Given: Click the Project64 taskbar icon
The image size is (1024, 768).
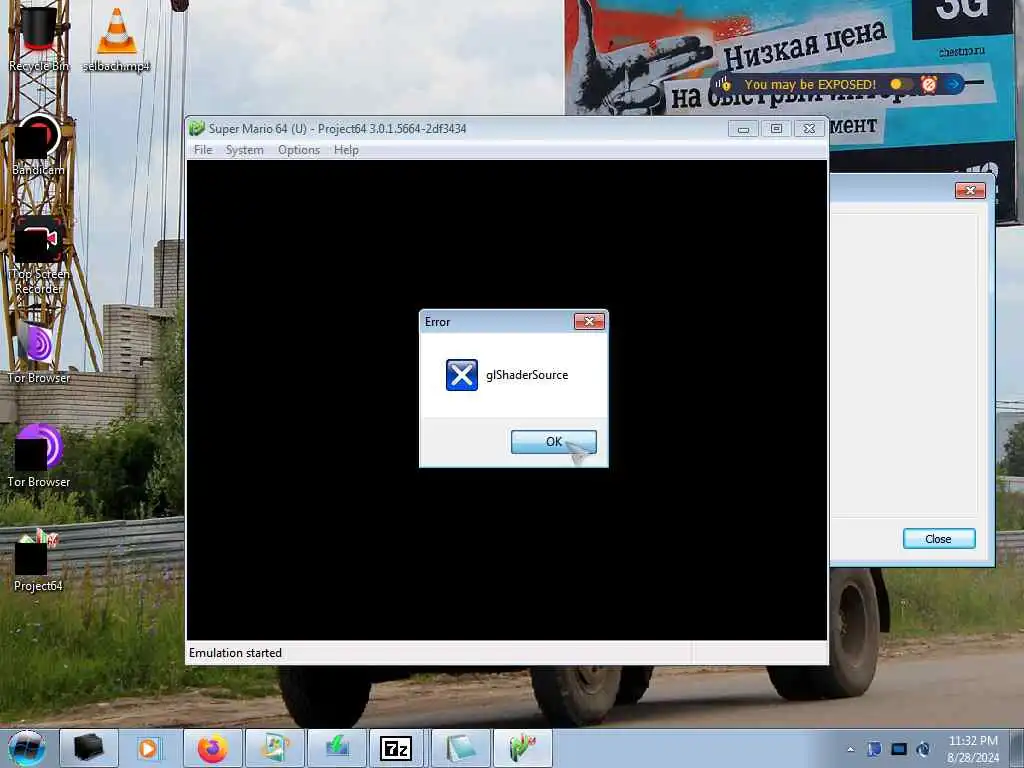Looking at the screenshot, I should 522,748.
